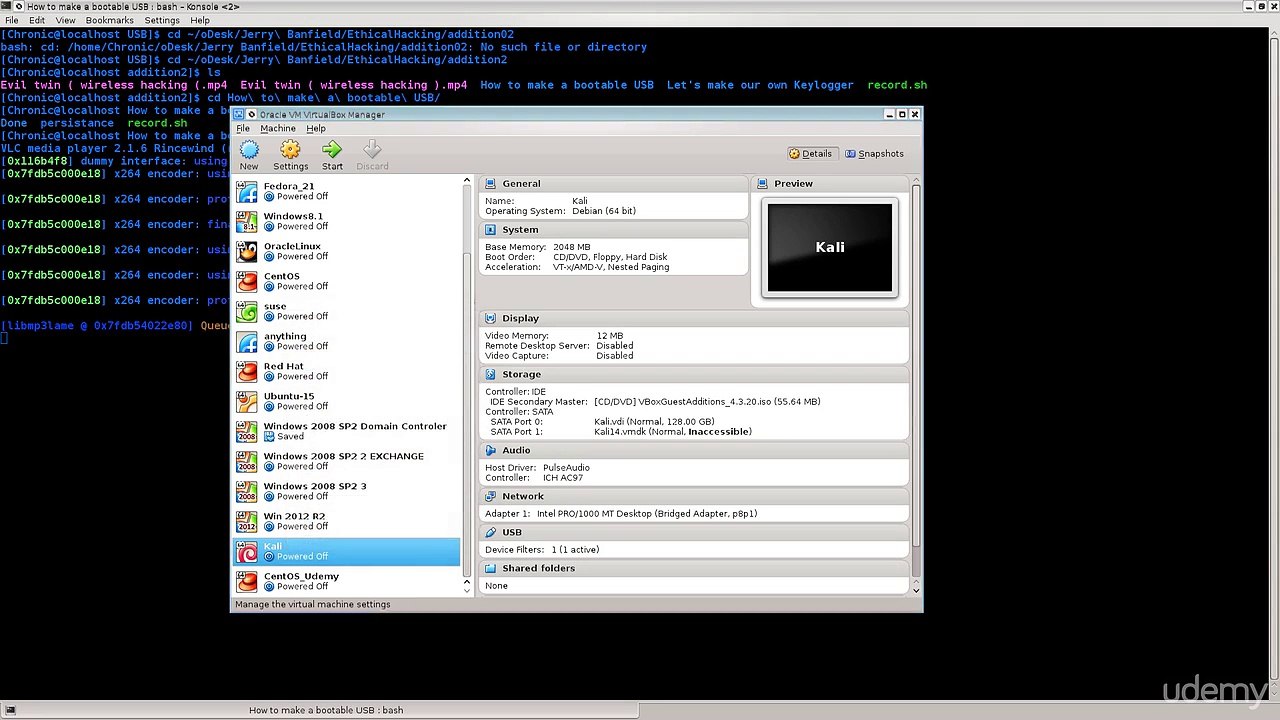Select Windows 2008 SP2 Domain Controler machine
Image resolution: width=1280 pixels, height=720 pixels.
(347, 431)
